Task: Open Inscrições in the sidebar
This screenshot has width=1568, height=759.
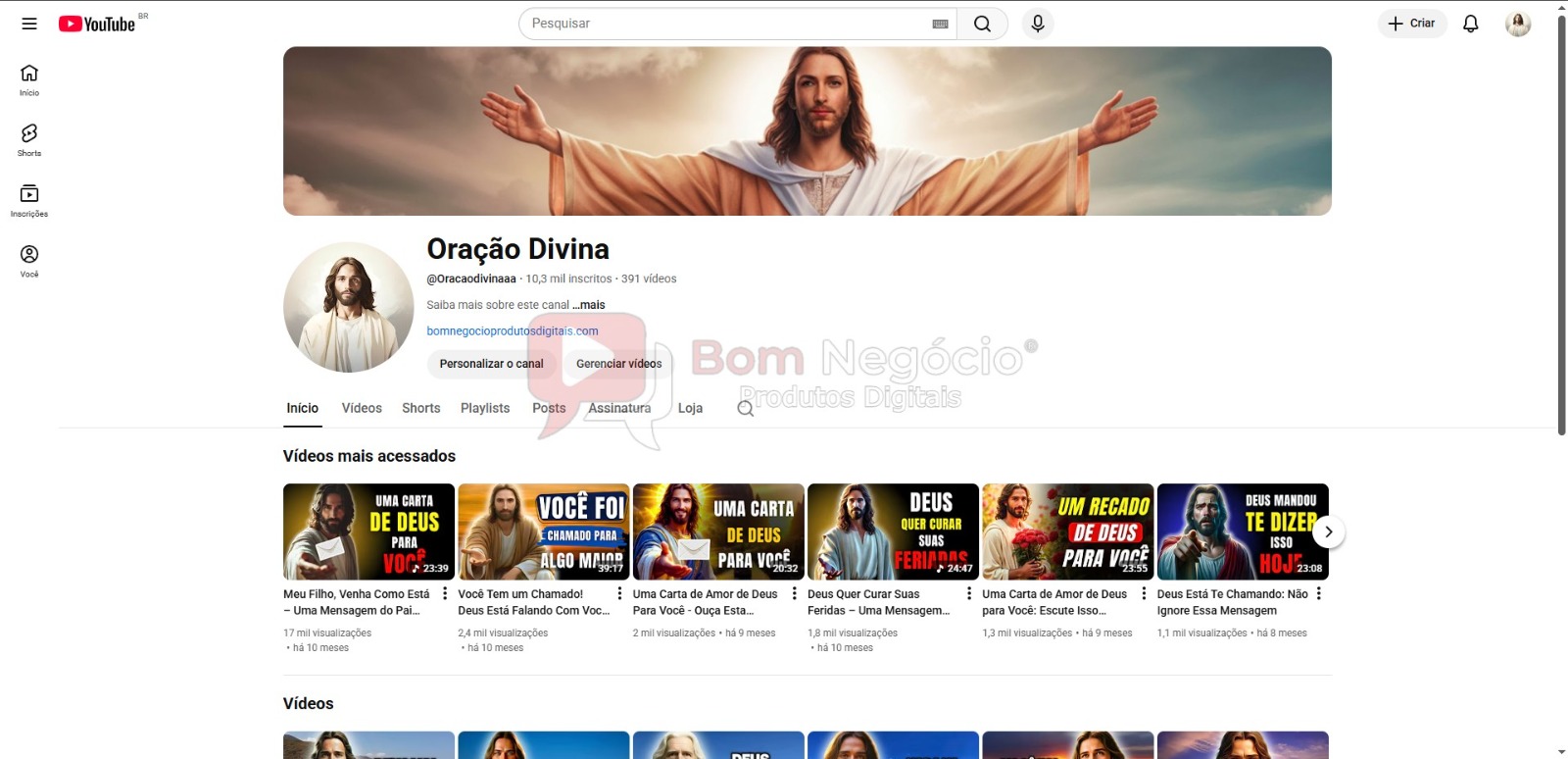Action: pos(29,200)
